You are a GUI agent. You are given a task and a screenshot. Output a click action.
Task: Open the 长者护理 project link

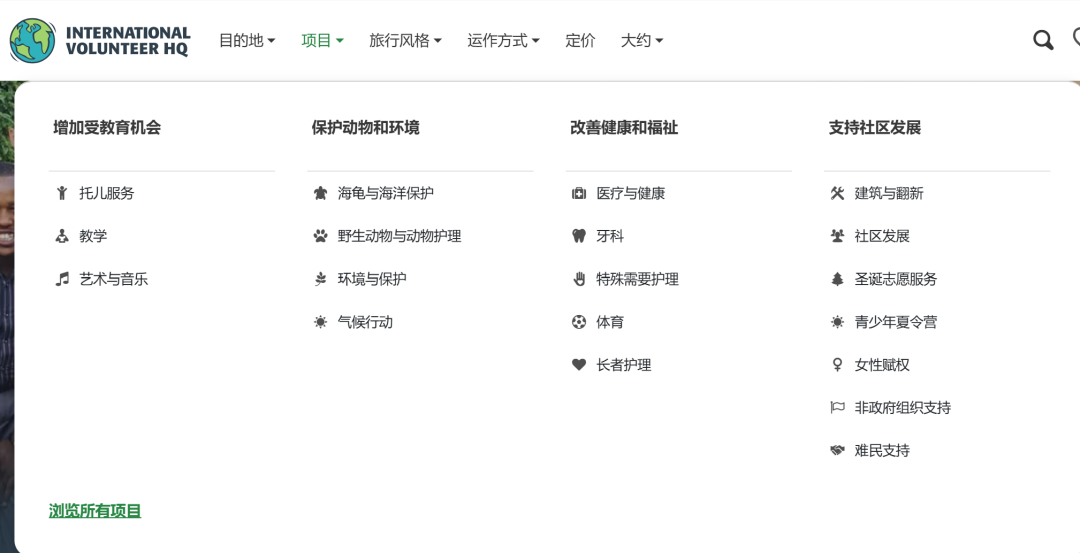click(624, 364)
